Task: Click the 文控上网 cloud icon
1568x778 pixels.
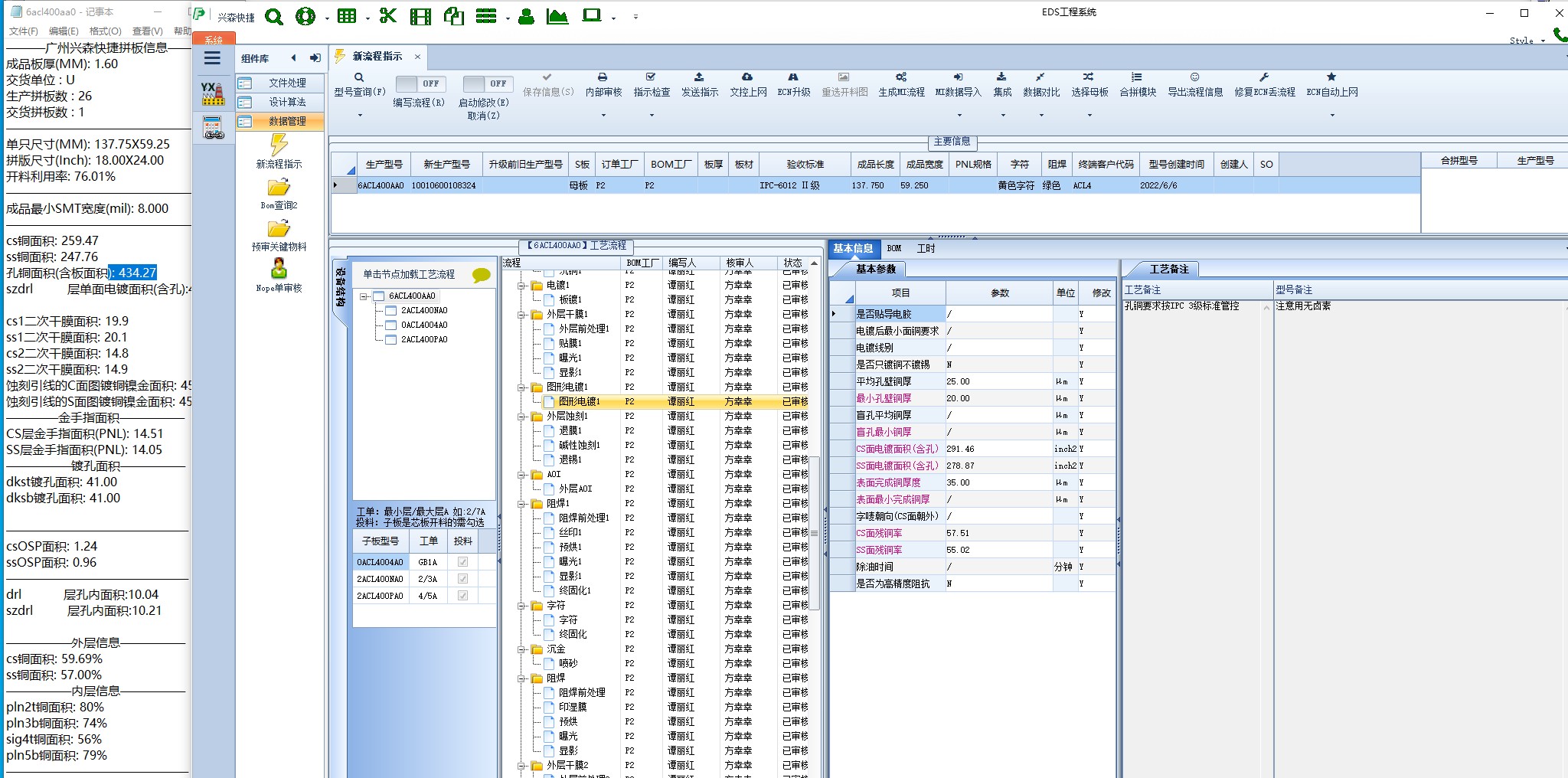Action: (x=747, y=77)
